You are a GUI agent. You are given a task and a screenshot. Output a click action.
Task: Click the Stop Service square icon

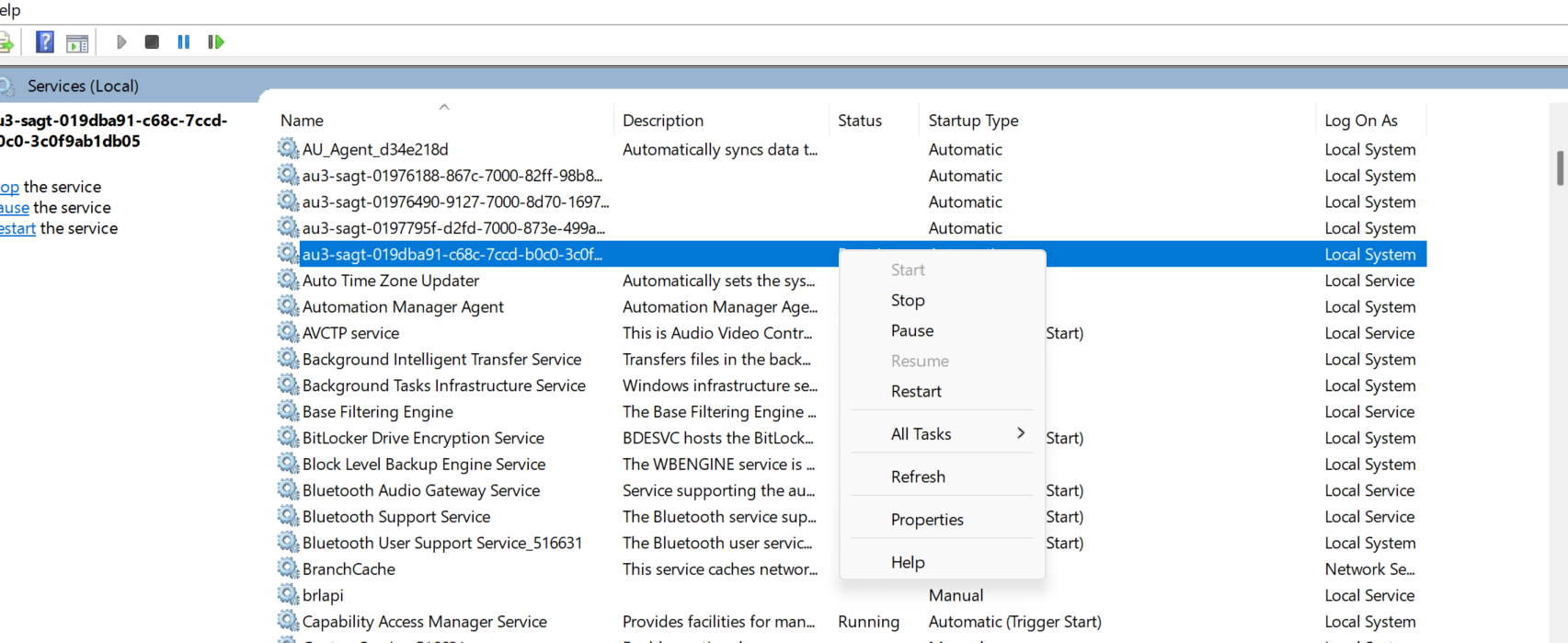pos(152,41)
